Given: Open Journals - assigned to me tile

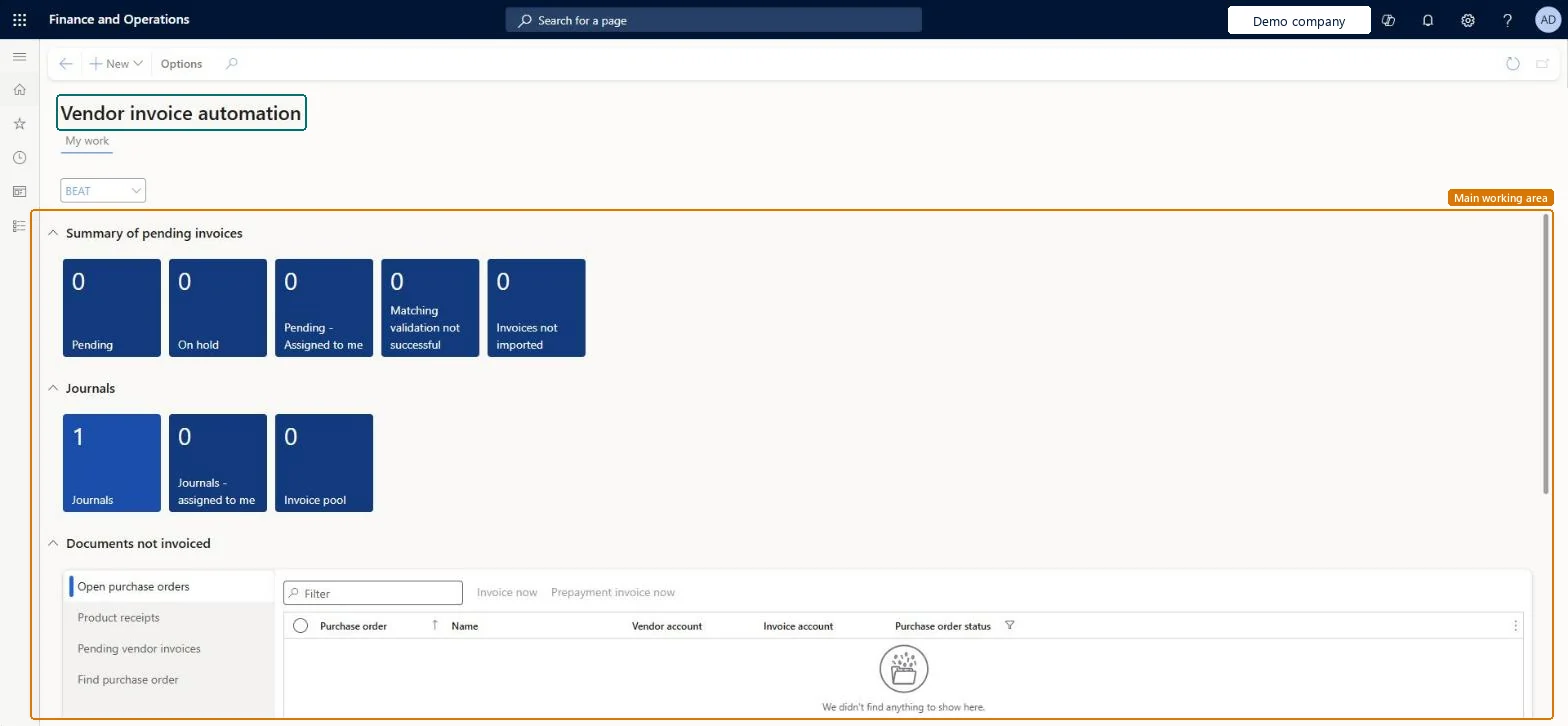Looking at the screenshot, I should tap(218, 463).
